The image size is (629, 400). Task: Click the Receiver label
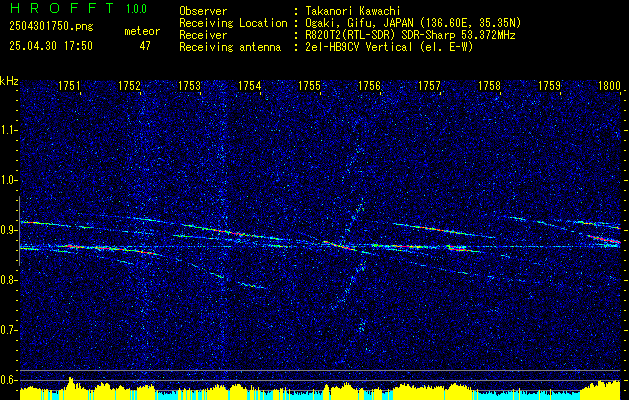click(x=203, y=35)
